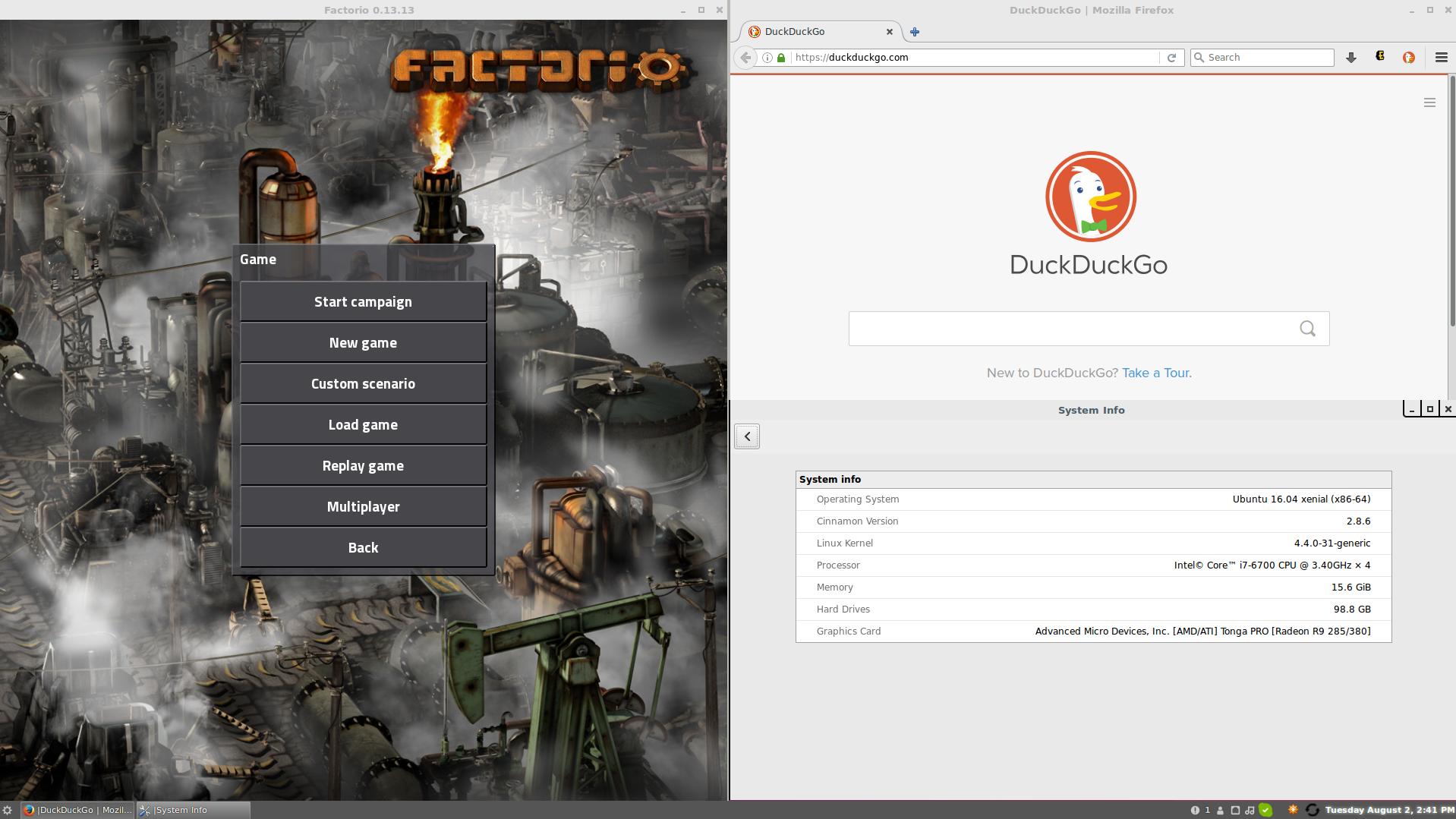
Task: Click the DuckDuckGo extension toolbar icon
Action: pos(1409,58)
